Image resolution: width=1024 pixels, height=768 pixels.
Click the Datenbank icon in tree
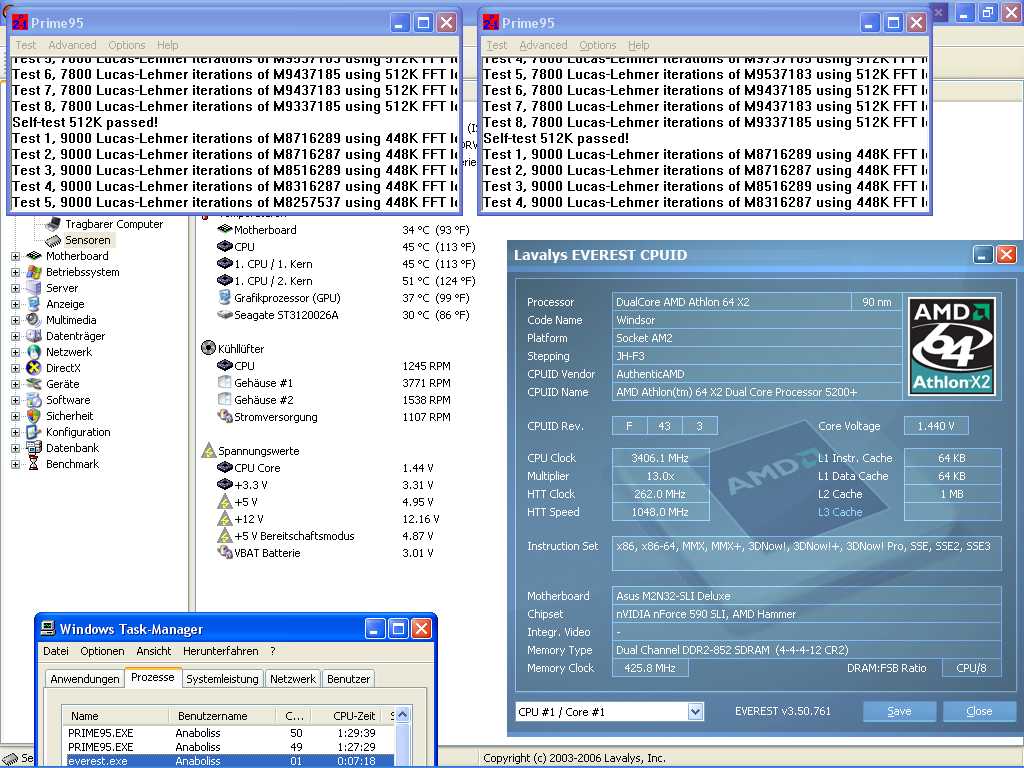34,448
